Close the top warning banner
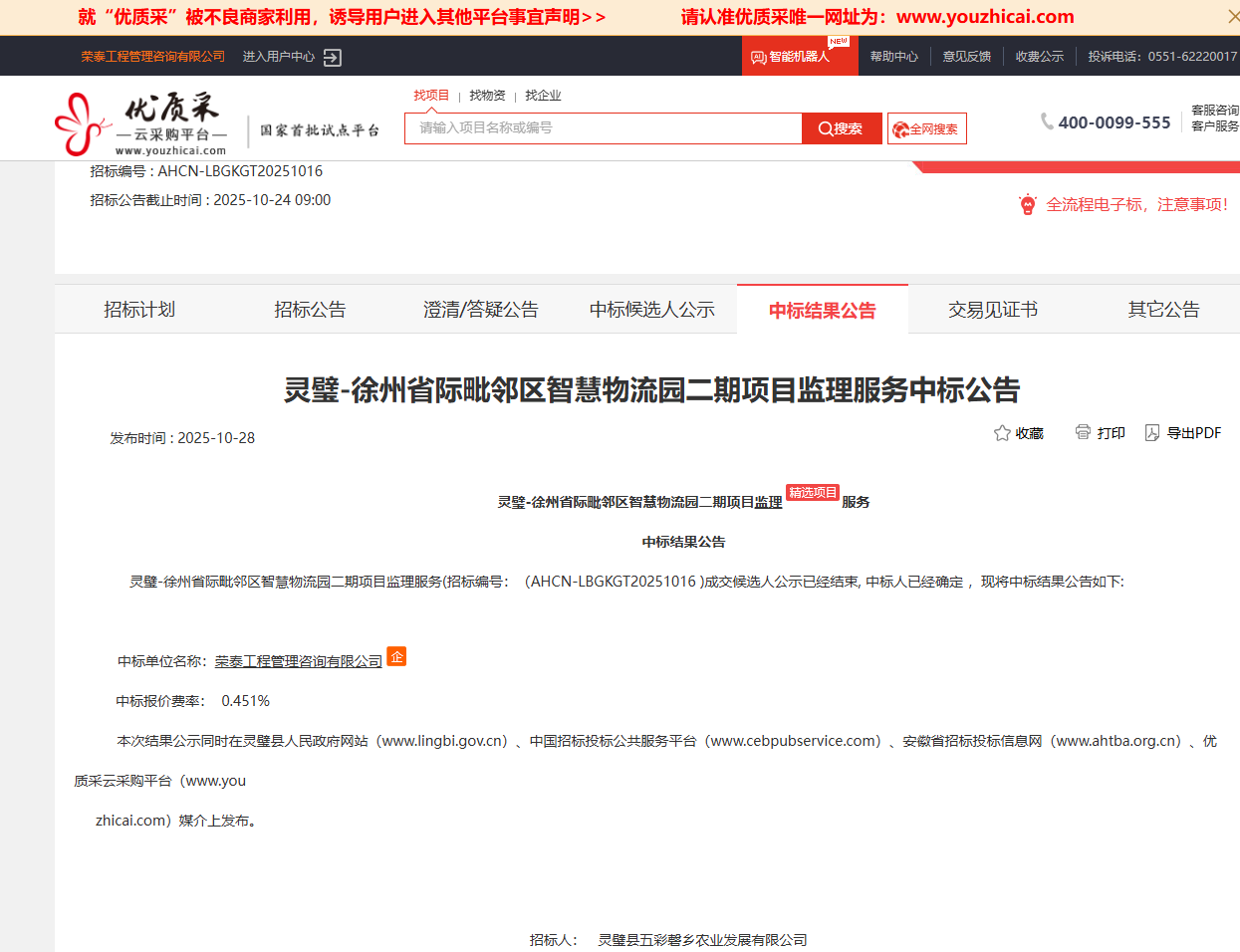 click(x=1233, y=17)
